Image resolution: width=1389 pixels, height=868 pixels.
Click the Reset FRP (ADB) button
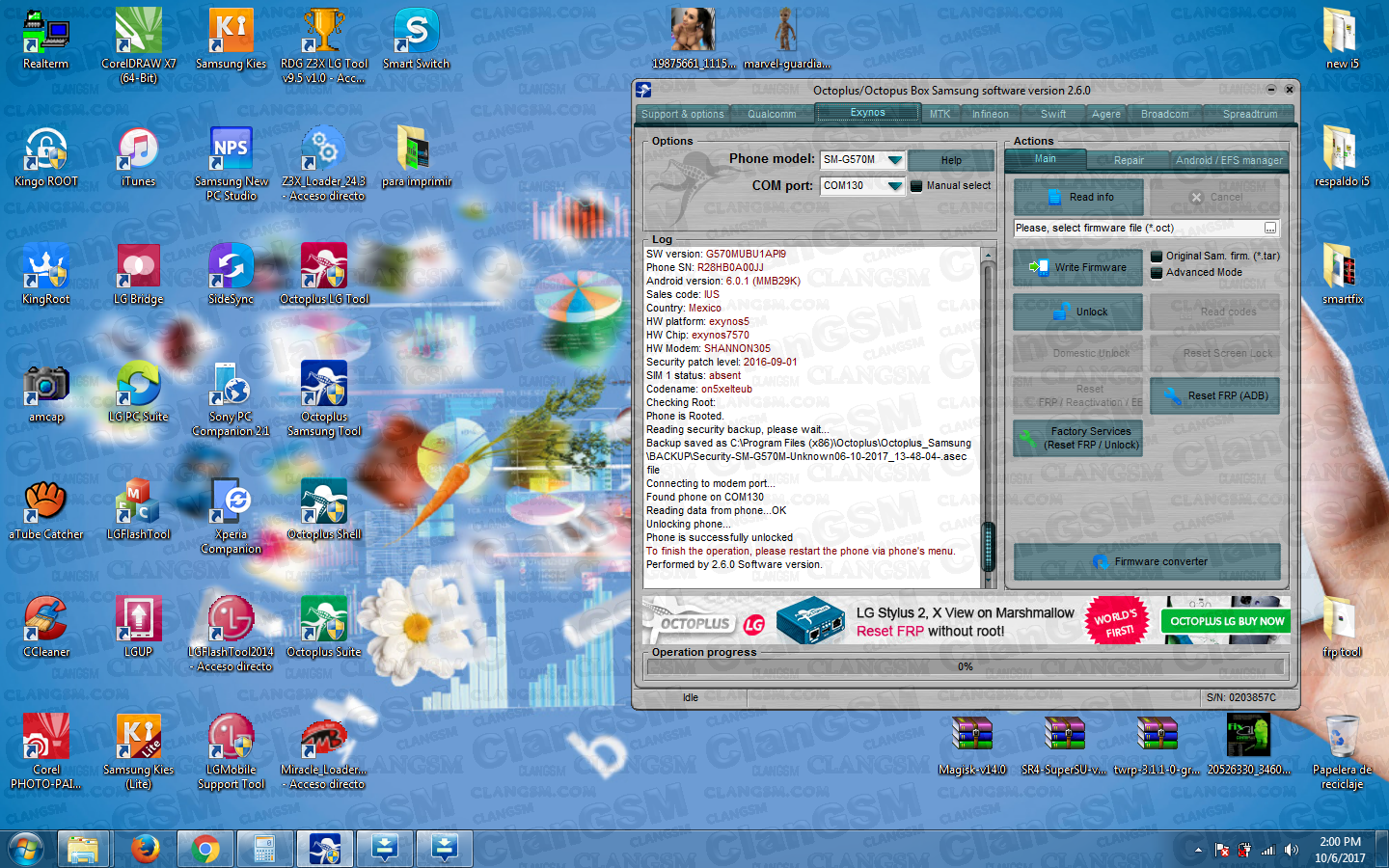click(1214, 395)
